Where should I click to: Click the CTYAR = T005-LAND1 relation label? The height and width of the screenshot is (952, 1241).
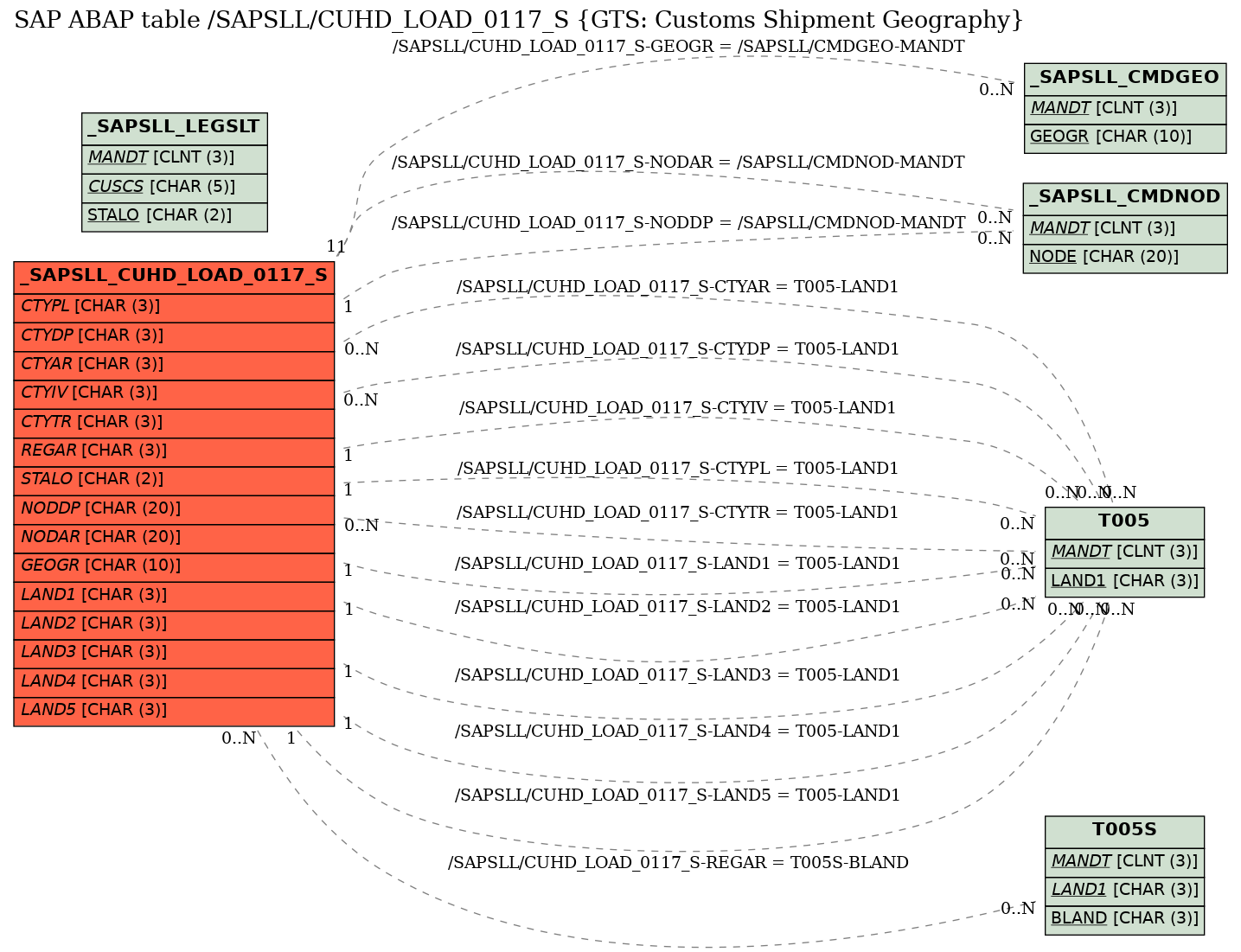coord(678,287)
